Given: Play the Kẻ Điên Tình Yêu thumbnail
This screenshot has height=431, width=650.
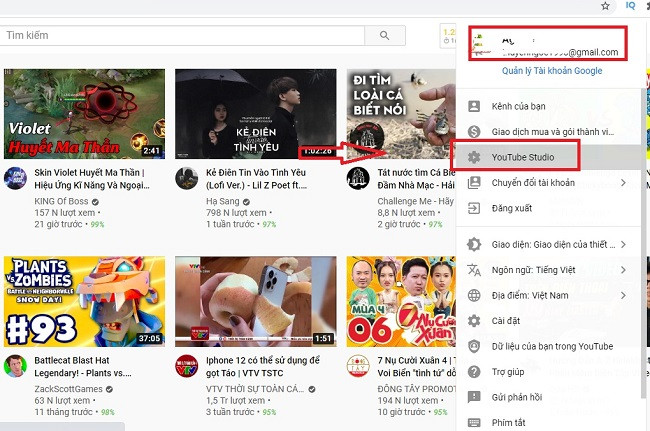Looking at the screenshot, I should click(x=256, y=114).
